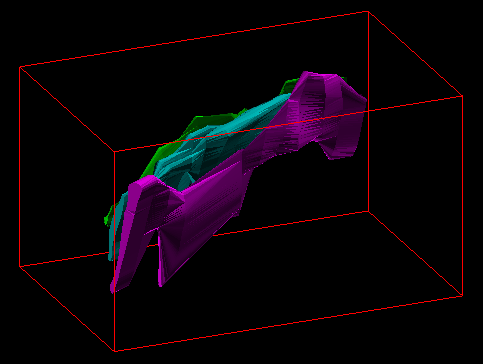The height and width of the screenshot is (364, 483).
Task: Pick the inner bottom-right corner of the wireframe
Action: [x=368, y=211]
